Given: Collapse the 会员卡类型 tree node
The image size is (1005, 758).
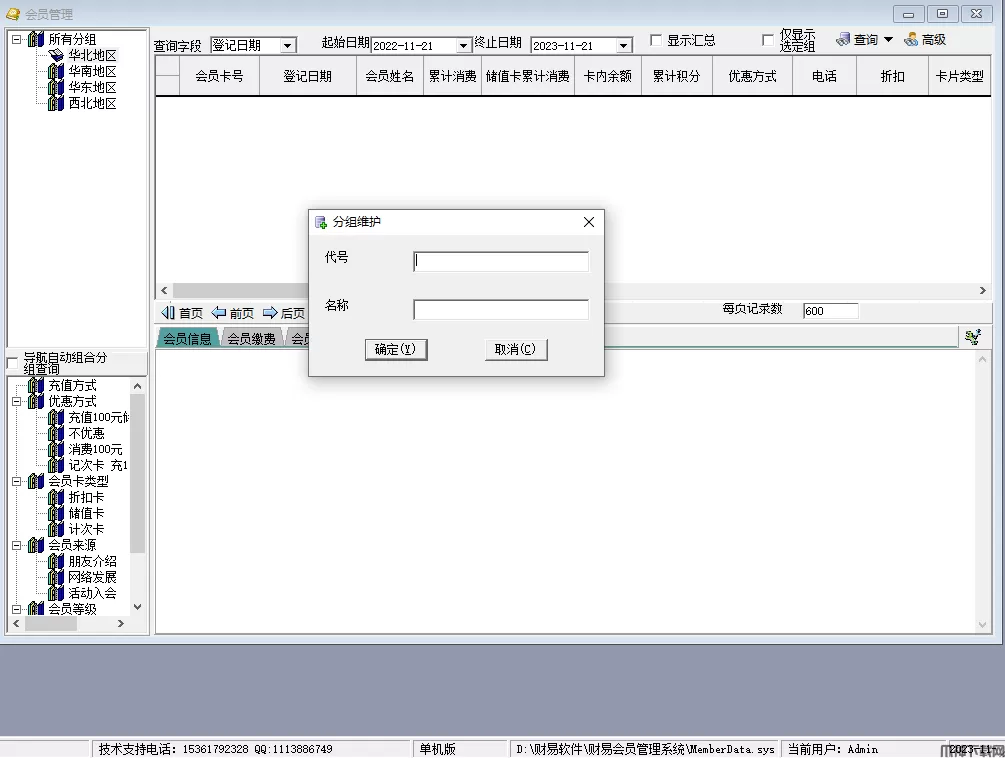Looking at the screenshot, I should point(17,482).
